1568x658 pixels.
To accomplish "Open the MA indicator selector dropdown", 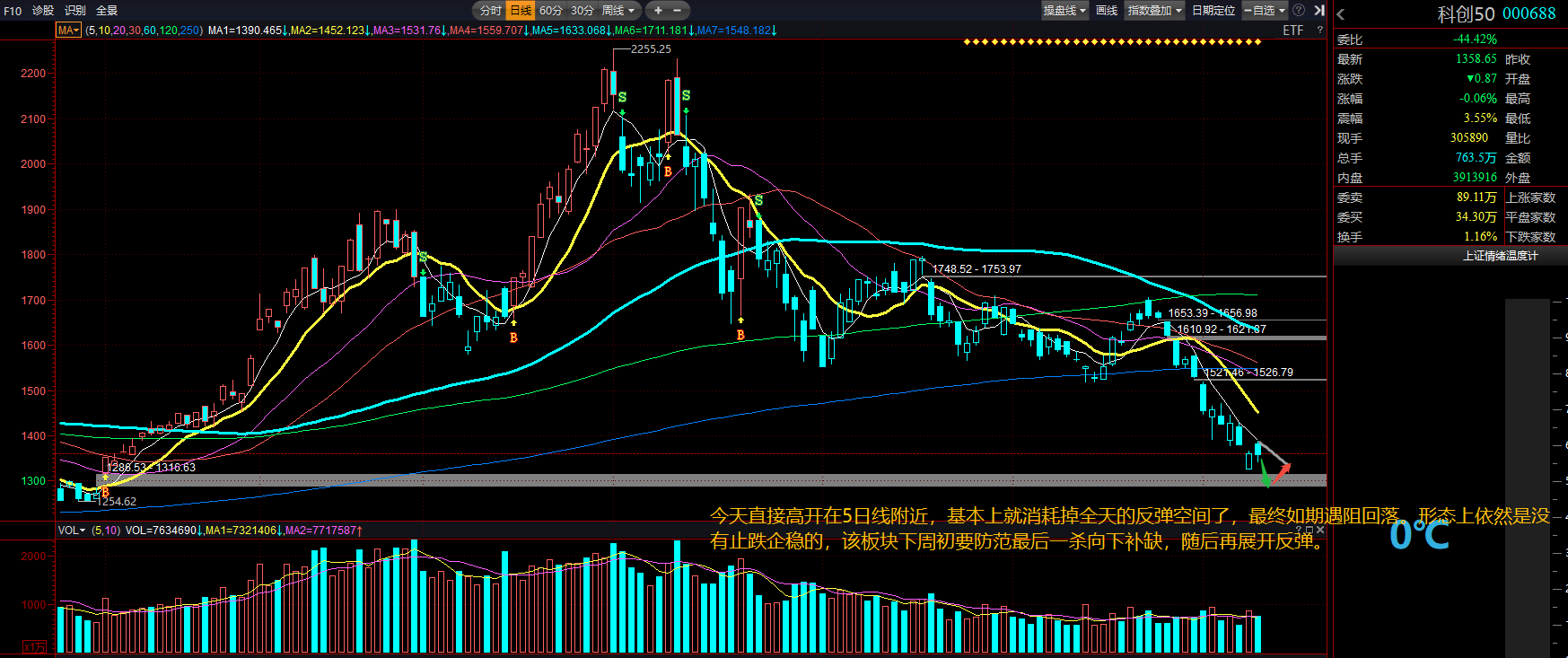I will 69,31.
